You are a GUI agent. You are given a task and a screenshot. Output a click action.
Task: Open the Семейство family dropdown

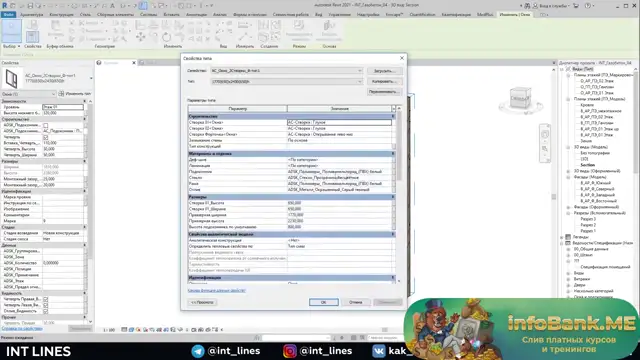click(x=286, y=71)
